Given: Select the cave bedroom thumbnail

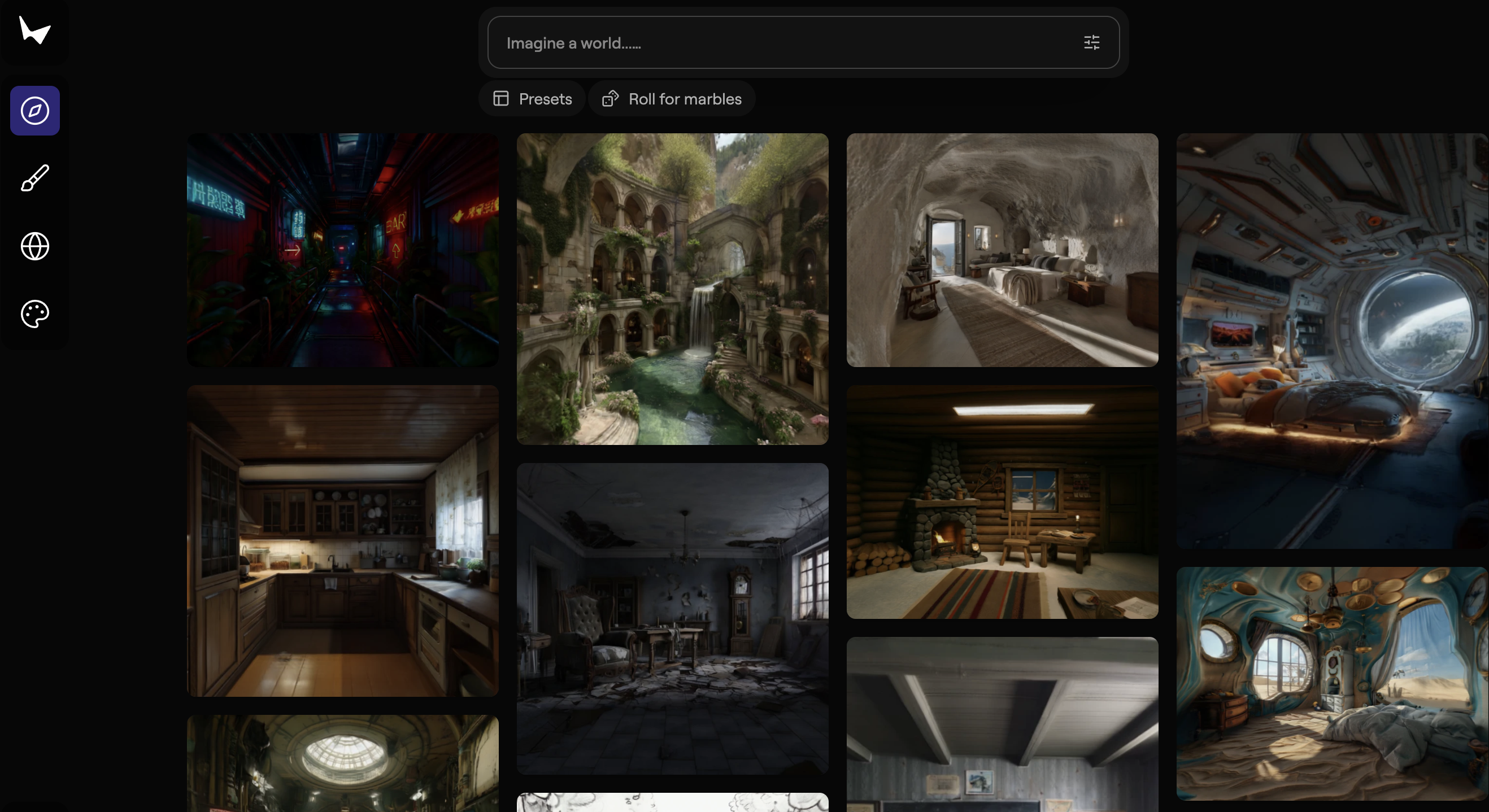Looking at the screenshot, I should [1002, 250].
